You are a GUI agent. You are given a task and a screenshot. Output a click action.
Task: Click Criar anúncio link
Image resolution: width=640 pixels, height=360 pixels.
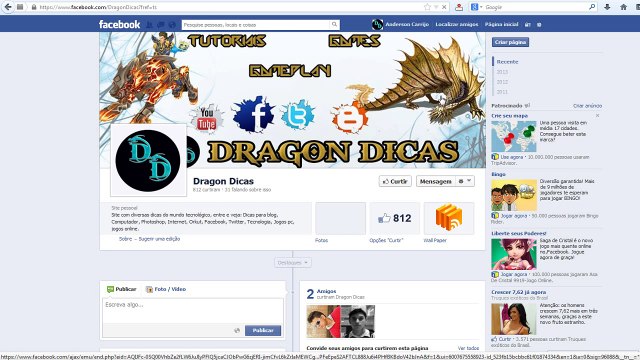tap(587, 106)
